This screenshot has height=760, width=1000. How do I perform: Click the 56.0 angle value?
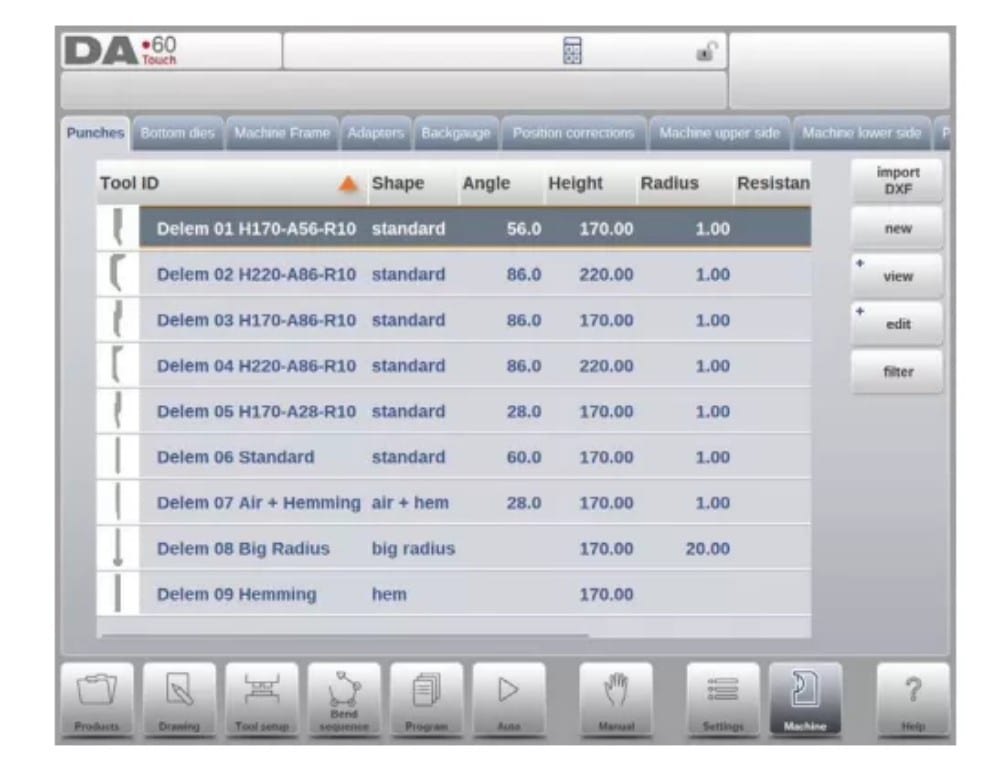(524, 229)
